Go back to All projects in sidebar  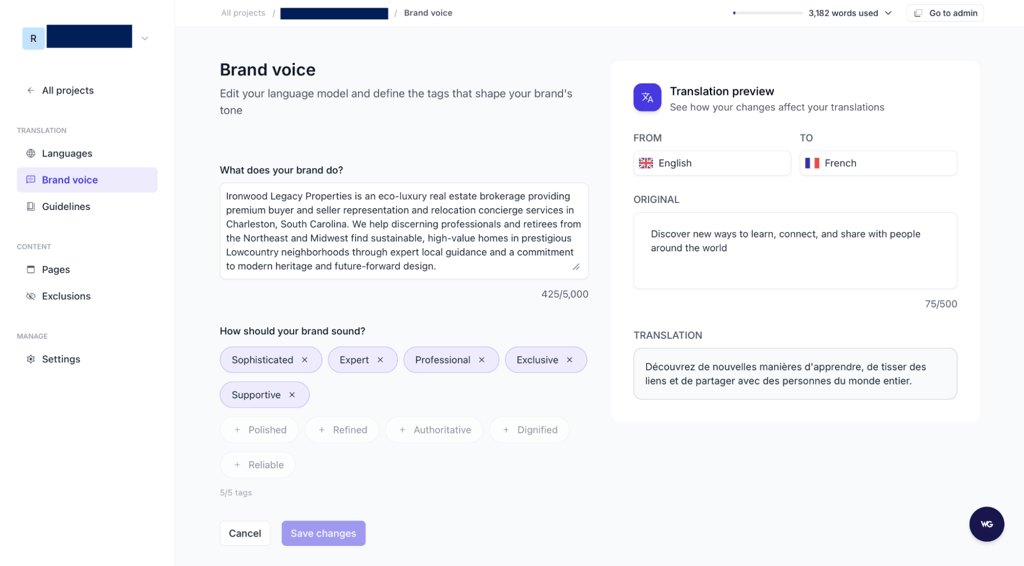(68, 91)
